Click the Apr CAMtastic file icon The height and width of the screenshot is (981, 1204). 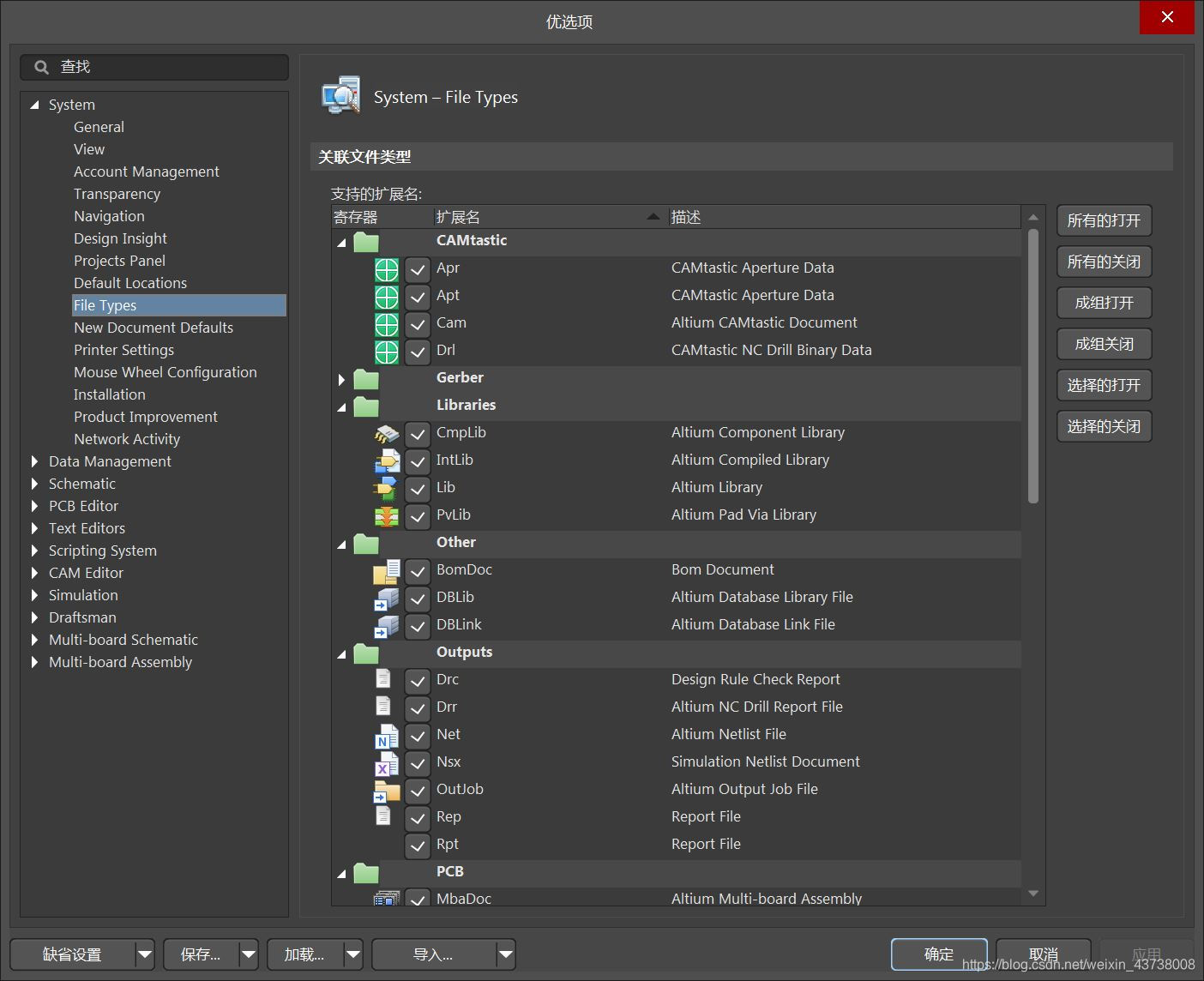pos(387,269)
